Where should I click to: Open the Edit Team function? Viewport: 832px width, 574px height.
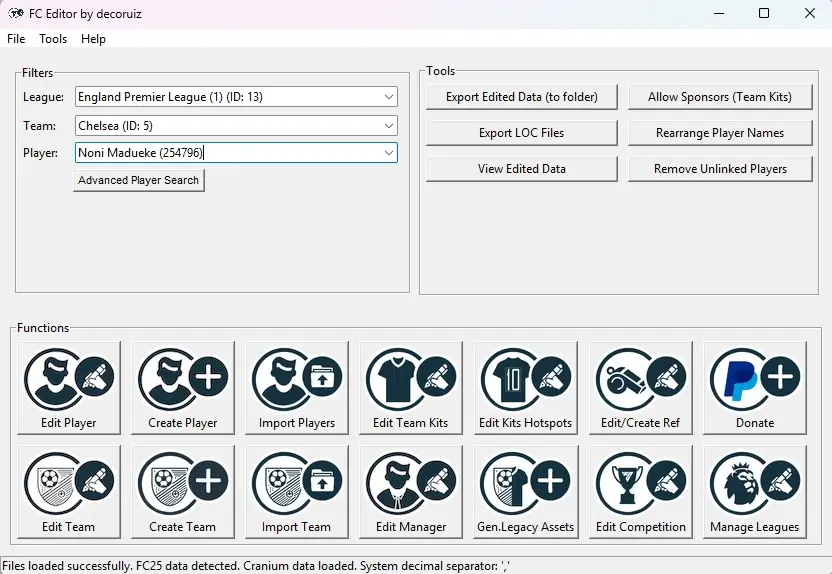point(69,492)
